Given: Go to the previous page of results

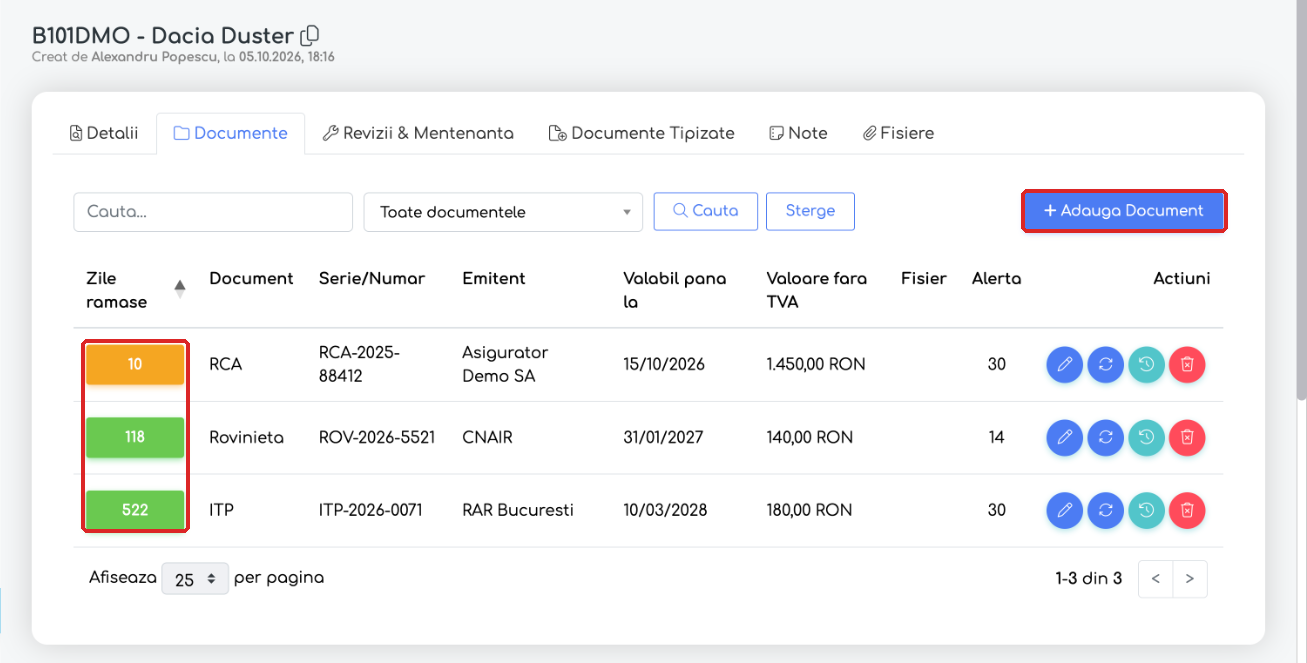Looking at the screenshot, I should point(1156,579).
